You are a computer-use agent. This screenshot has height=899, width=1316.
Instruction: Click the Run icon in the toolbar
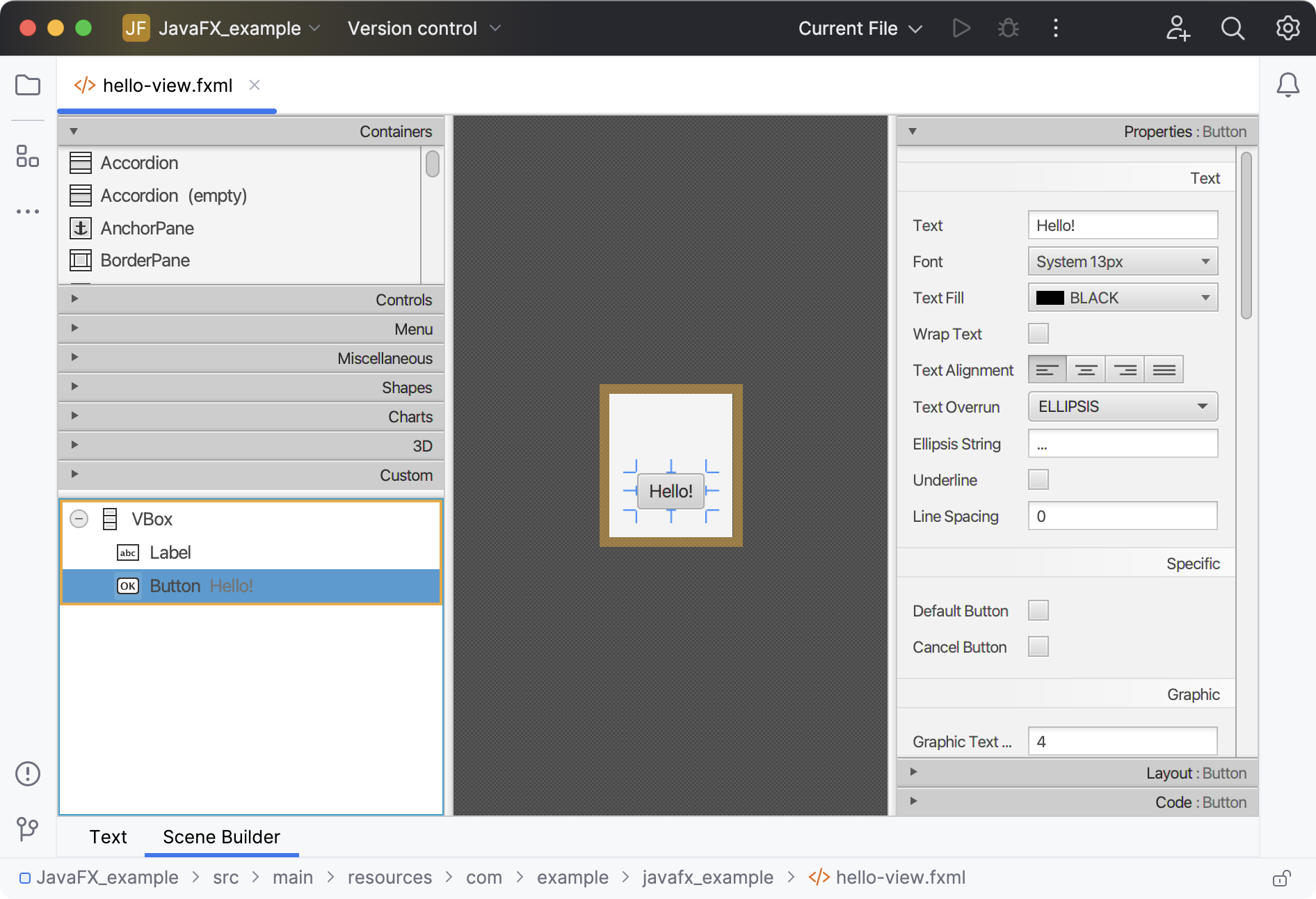click(x=961, y=29)
